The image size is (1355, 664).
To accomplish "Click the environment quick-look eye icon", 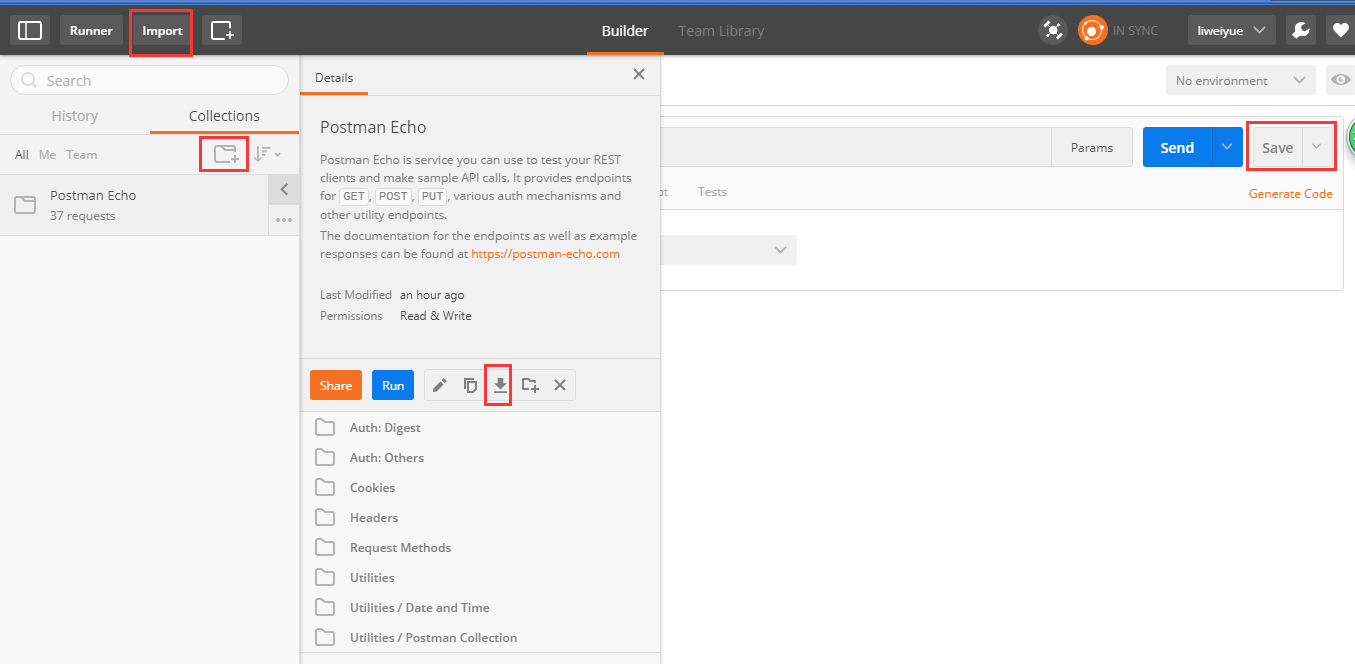I will (1340, 80).
